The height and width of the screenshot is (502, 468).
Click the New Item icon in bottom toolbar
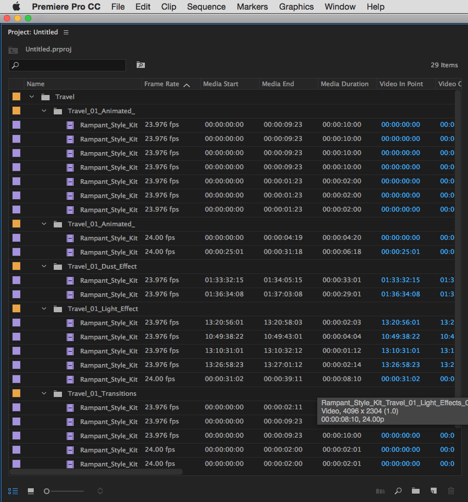[433, 491]
